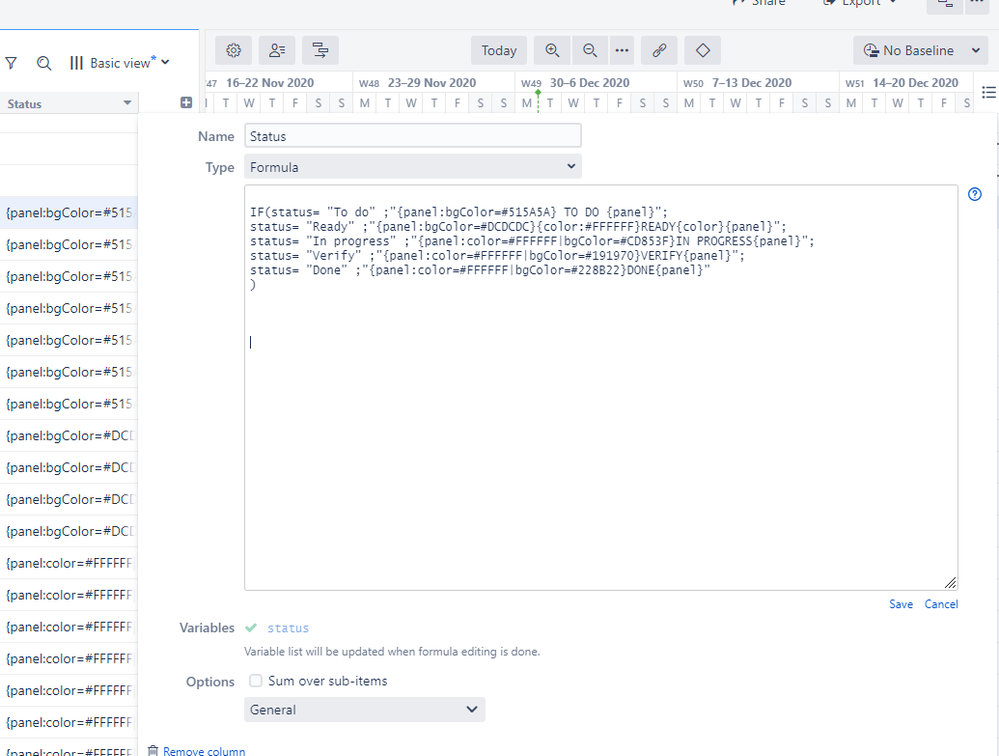Click the zoom in magnifier icon
The width and height of the screenshot is (999, 756).
[552, 50]
